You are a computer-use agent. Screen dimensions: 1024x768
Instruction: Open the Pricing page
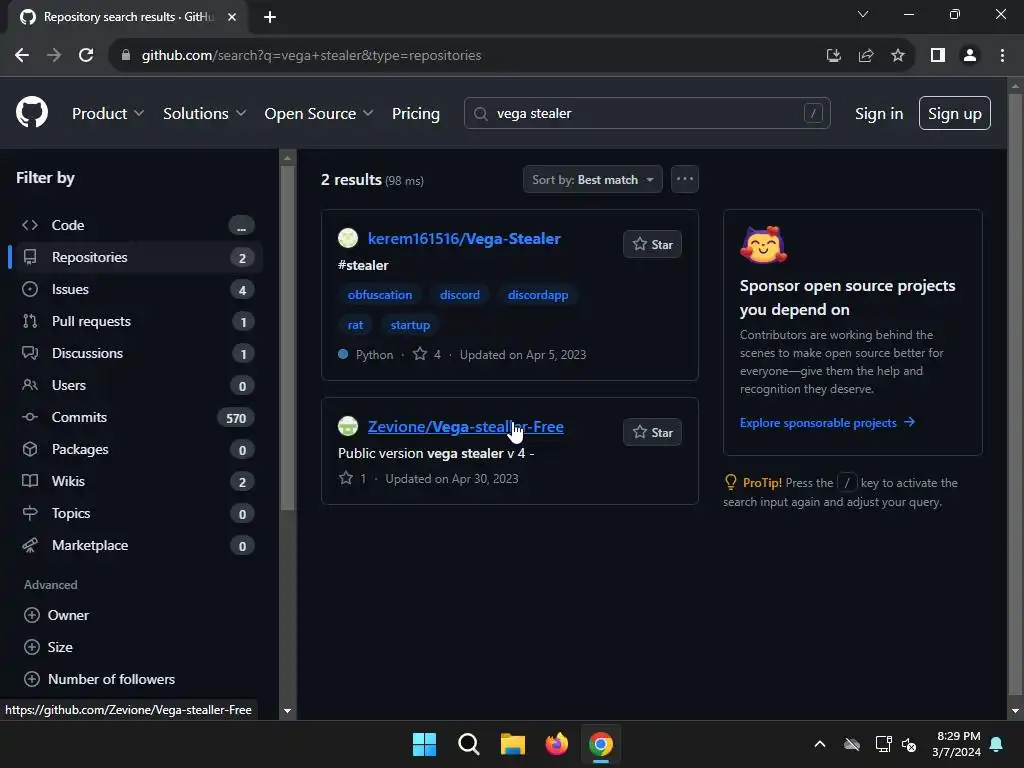coord(416,114)
